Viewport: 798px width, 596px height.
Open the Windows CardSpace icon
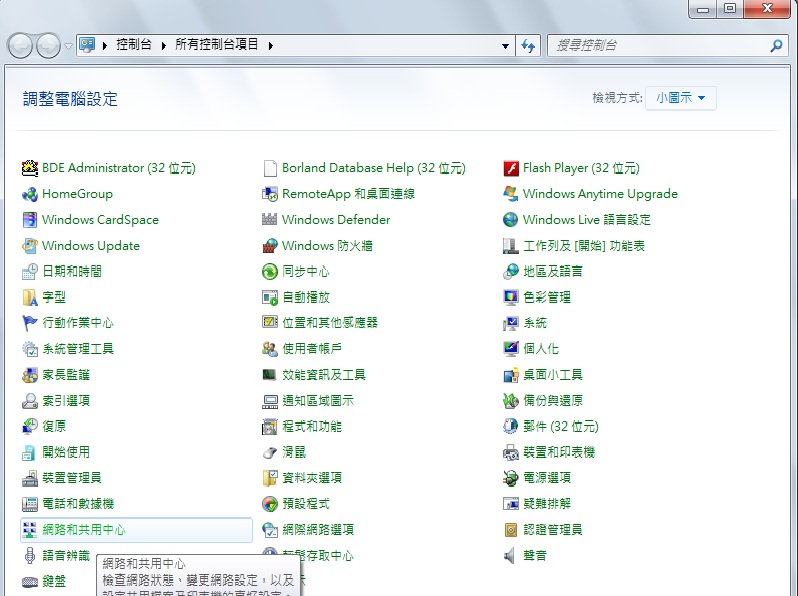[x=30, y=220]
